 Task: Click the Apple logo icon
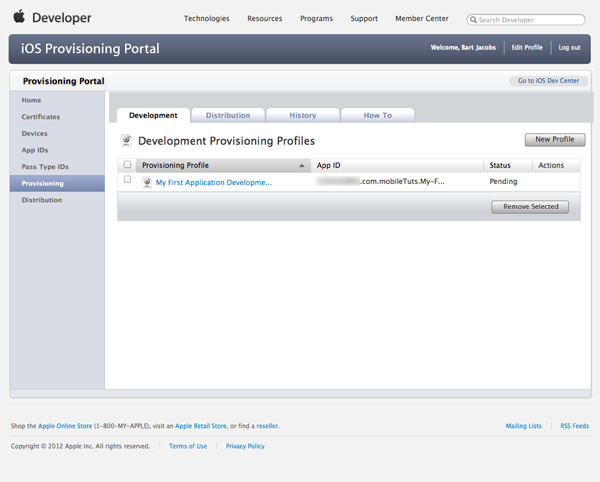[x=19, y=16]
